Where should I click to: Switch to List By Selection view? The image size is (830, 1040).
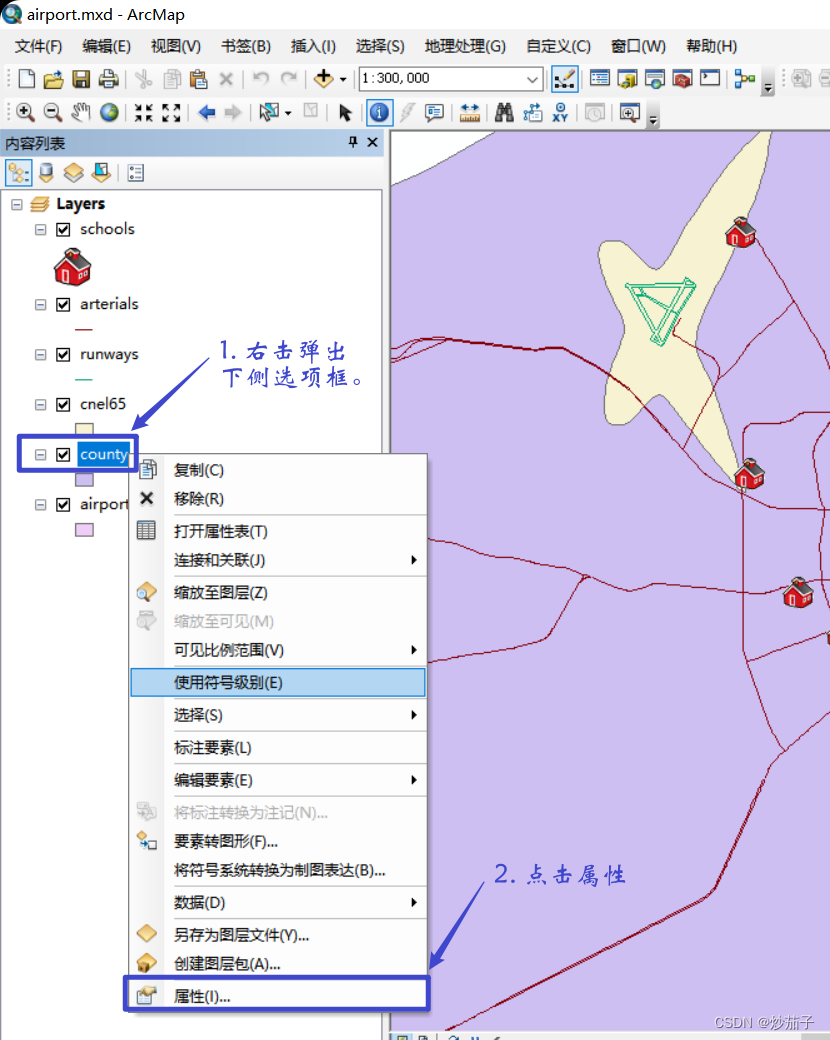tap(101, 173)
